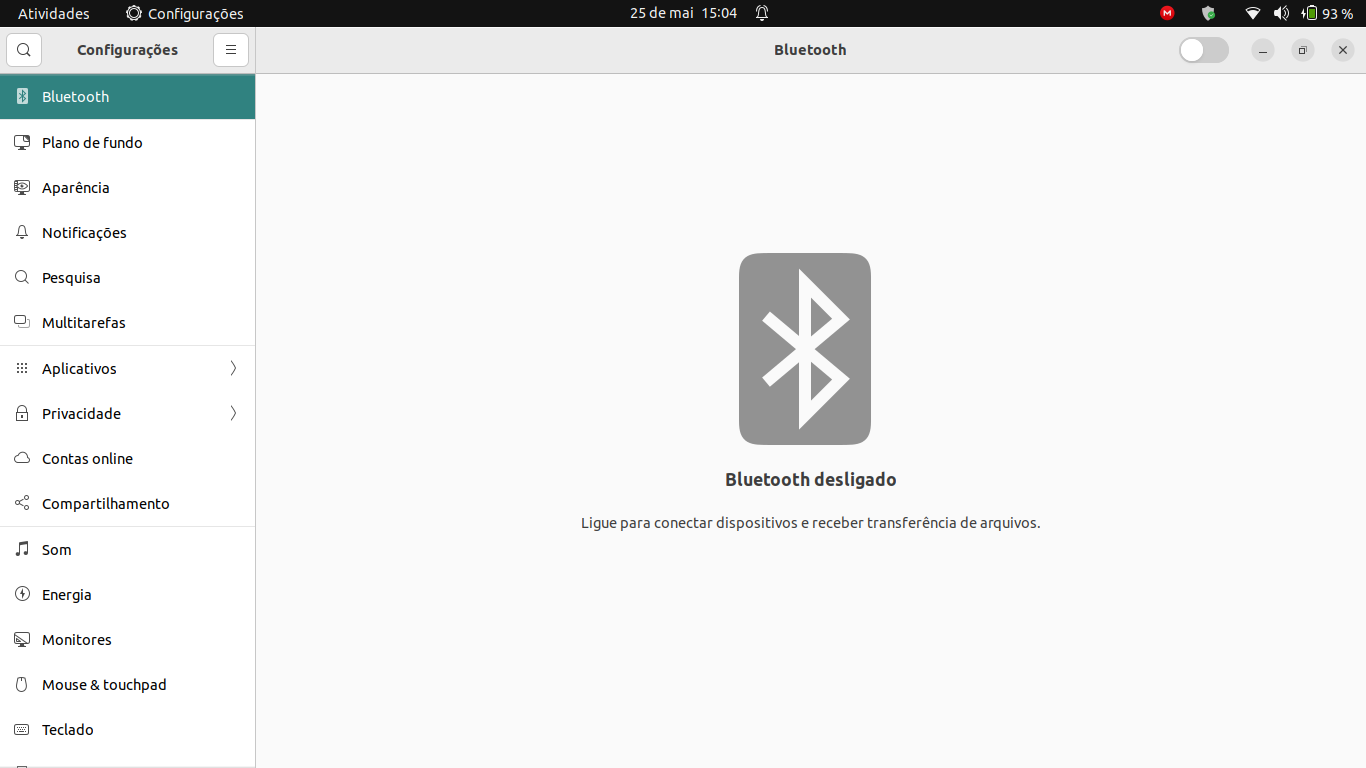This screenshot has width=1366, height=768.
Task: Open Monitores settings panel
Action: (x=128, y=639)
